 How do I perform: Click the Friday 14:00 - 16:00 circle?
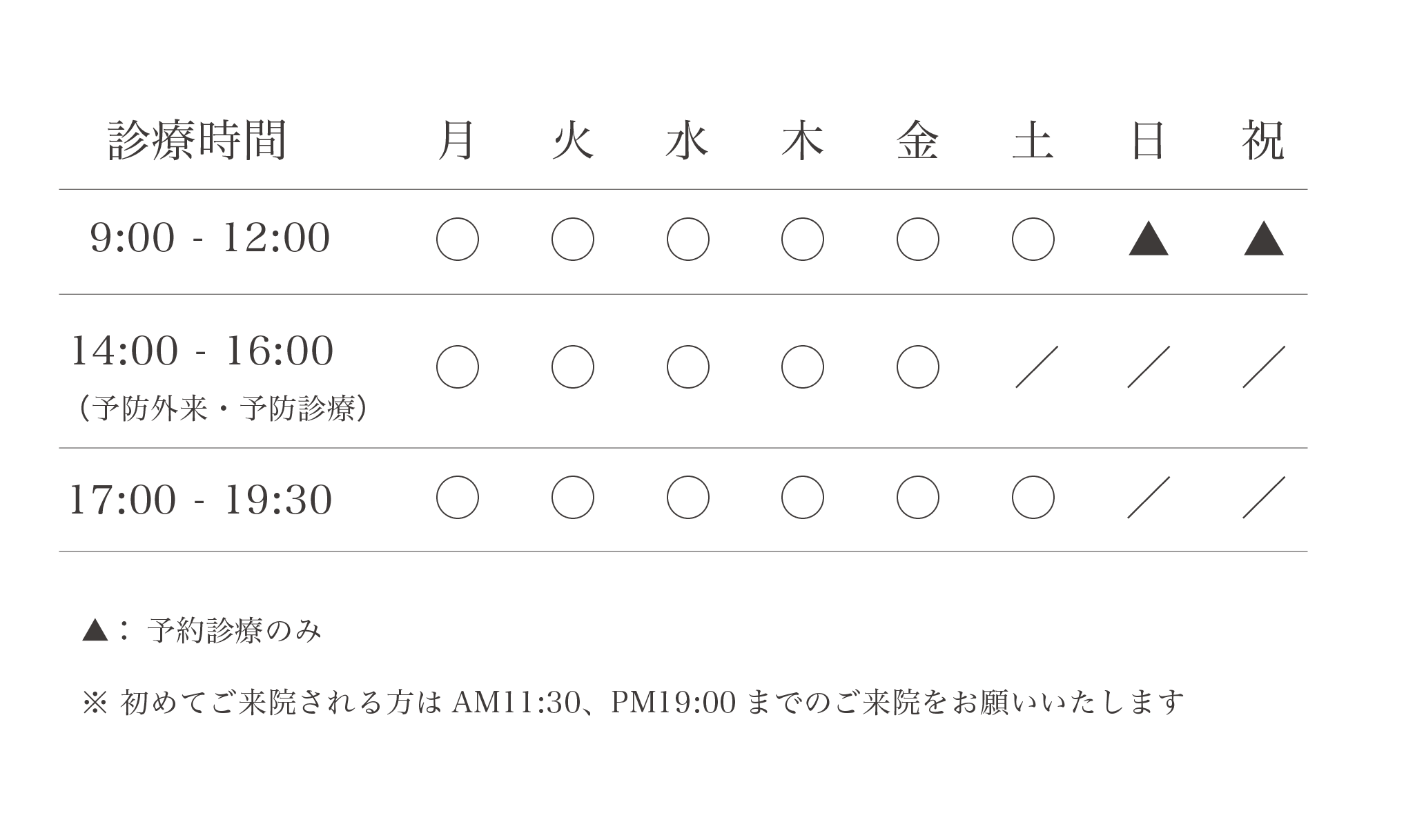pos(918,367)
